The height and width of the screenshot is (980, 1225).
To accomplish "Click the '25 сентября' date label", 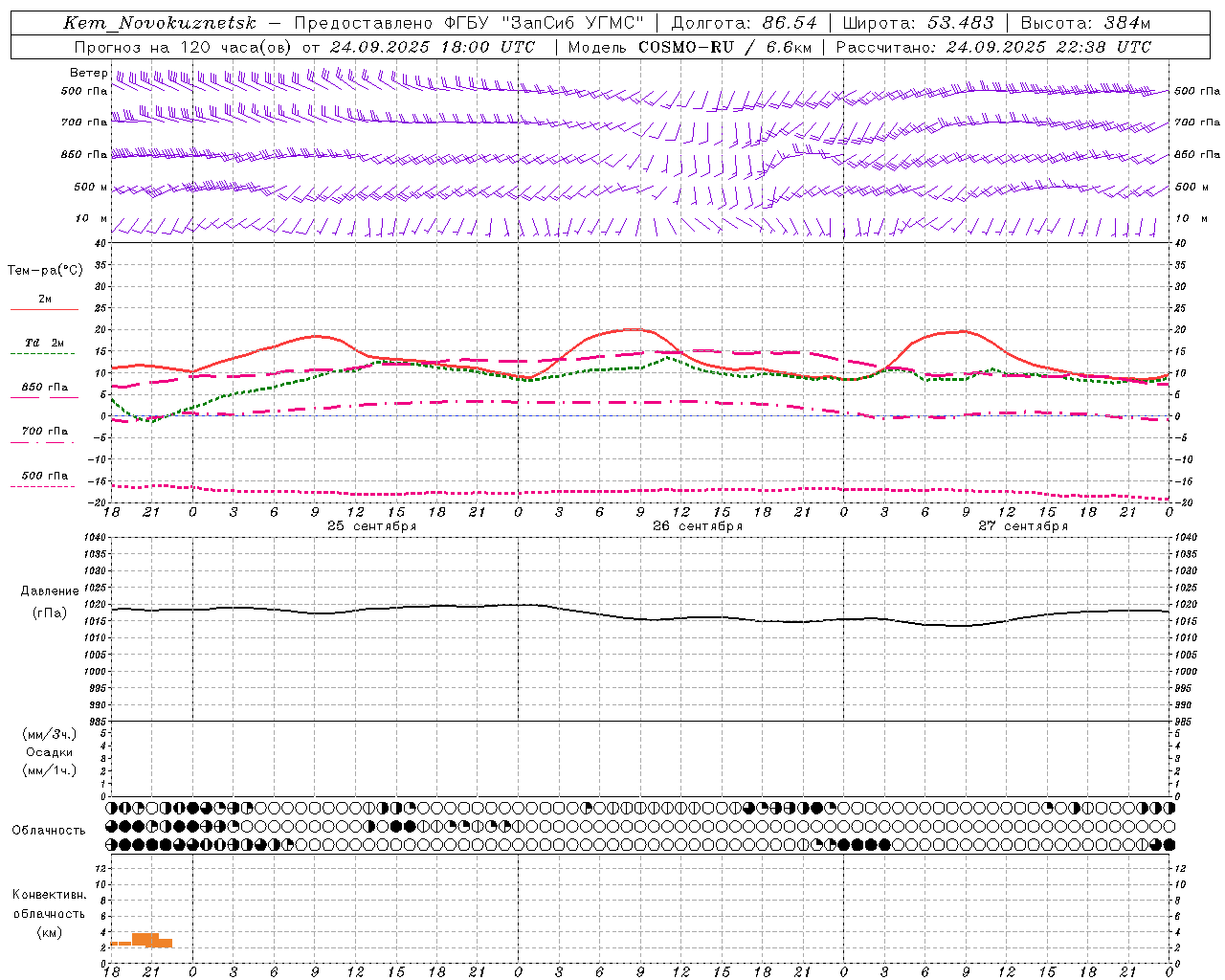I will [372, 526].
